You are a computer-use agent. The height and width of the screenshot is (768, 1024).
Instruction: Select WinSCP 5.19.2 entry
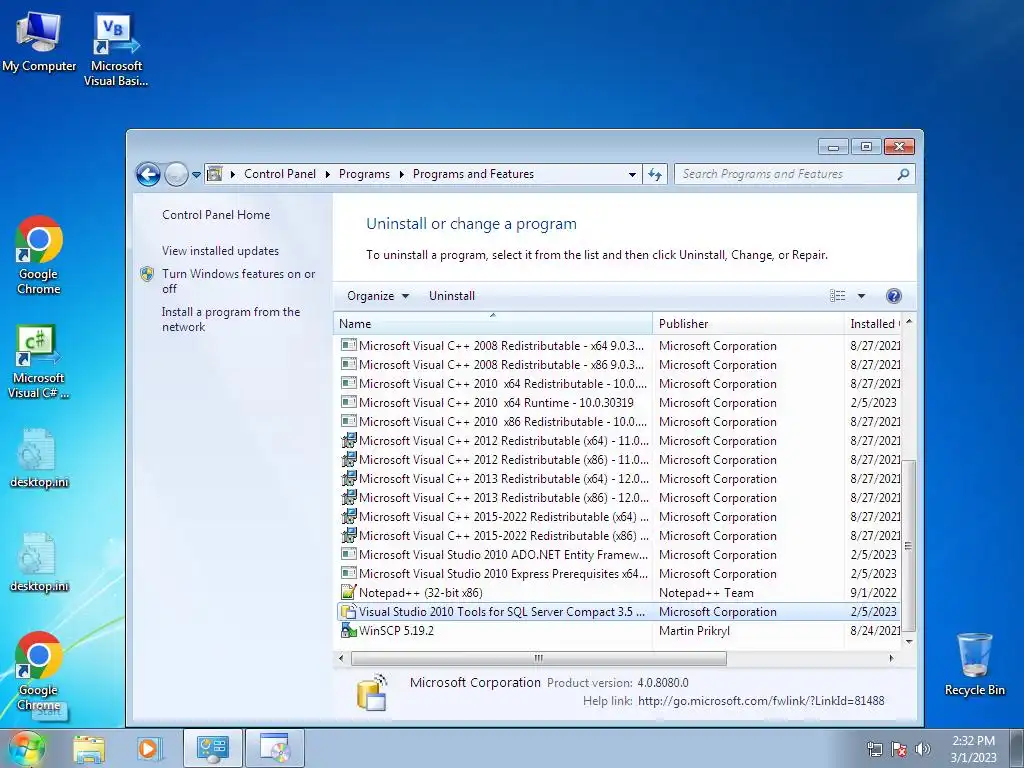click(x=618, y=630)
